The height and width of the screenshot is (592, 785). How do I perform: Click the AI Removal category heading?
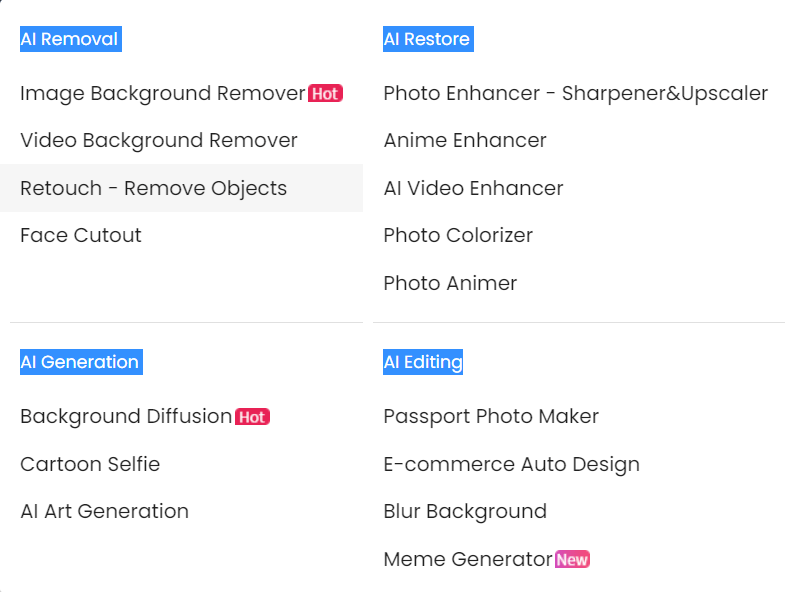[x=70, y=40]
